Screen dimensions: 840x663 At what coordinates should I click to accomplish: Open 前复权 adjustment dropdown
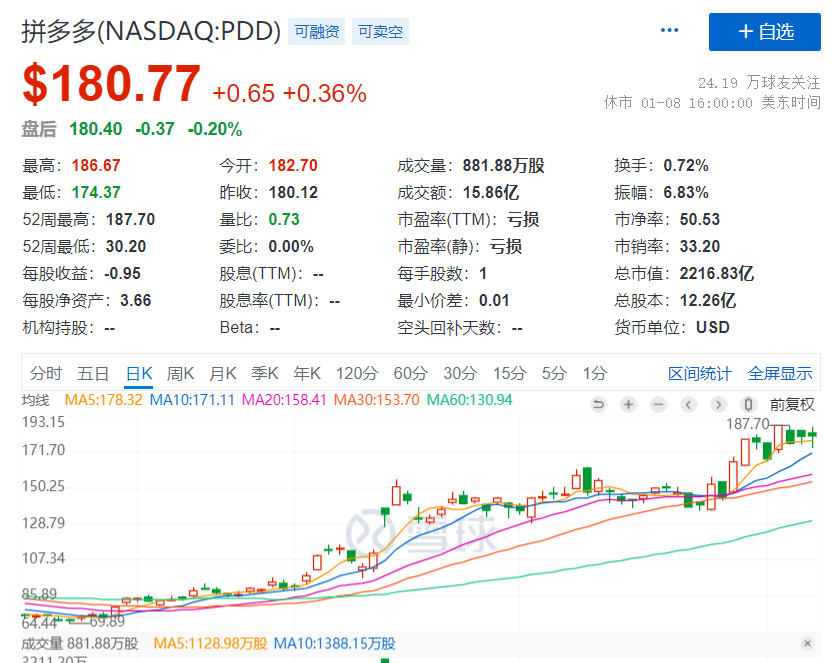point(792,405)
